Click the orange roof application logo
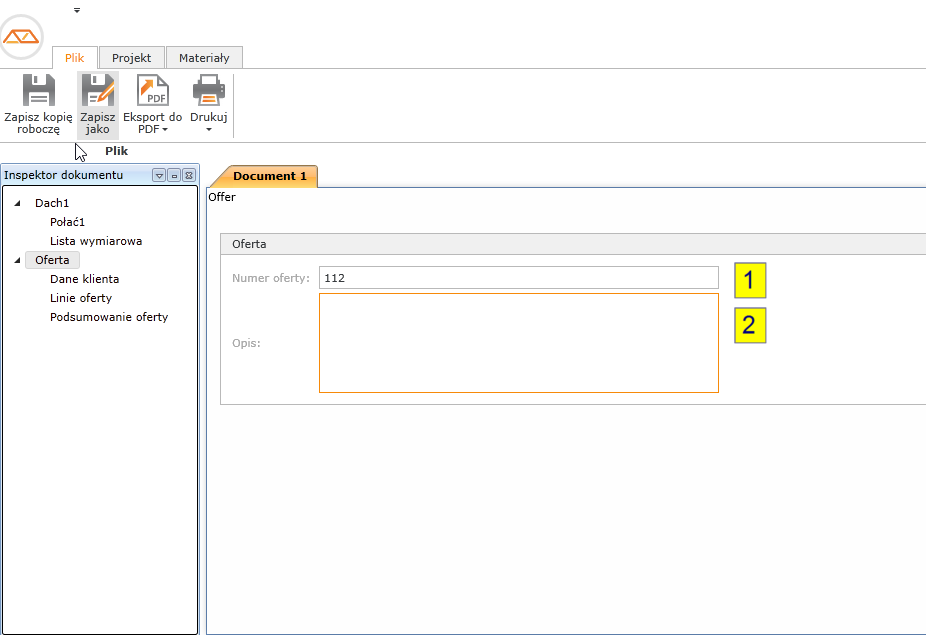 [21, 37]
